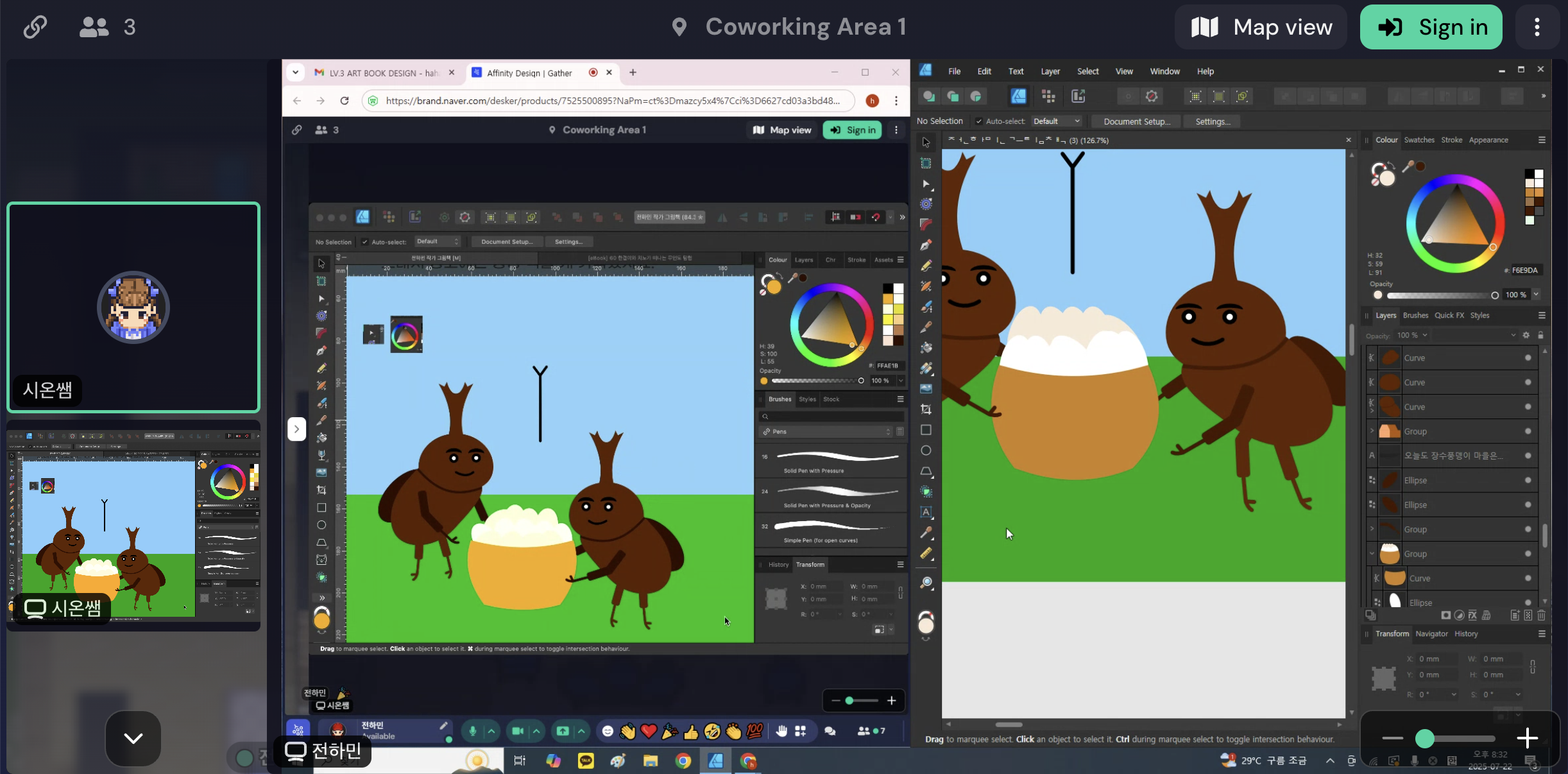Toggle the Layers panel lock icon

[x=1540, y=335]
